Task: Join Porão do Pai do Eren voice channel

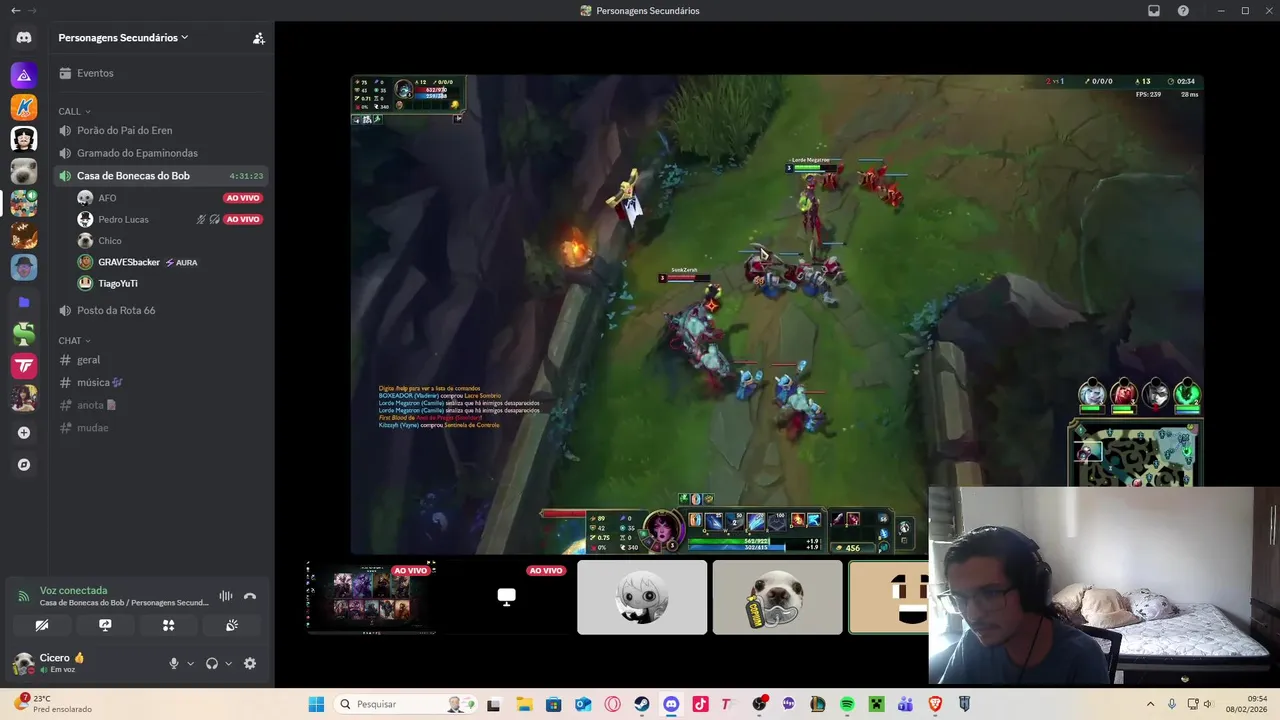Action: coord(161,130)
